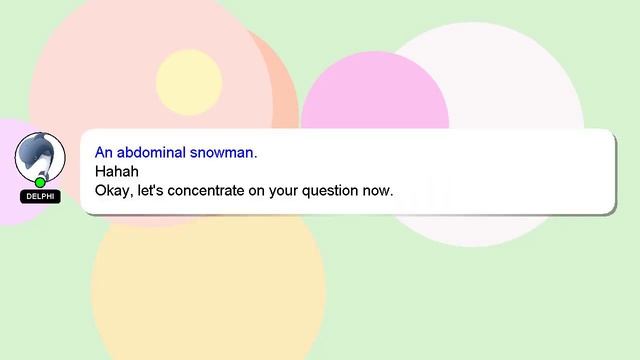Viewport: 640px width, 360px height.
Task: Click the empty right side of the chat bubble
Action: coord(506,171)
